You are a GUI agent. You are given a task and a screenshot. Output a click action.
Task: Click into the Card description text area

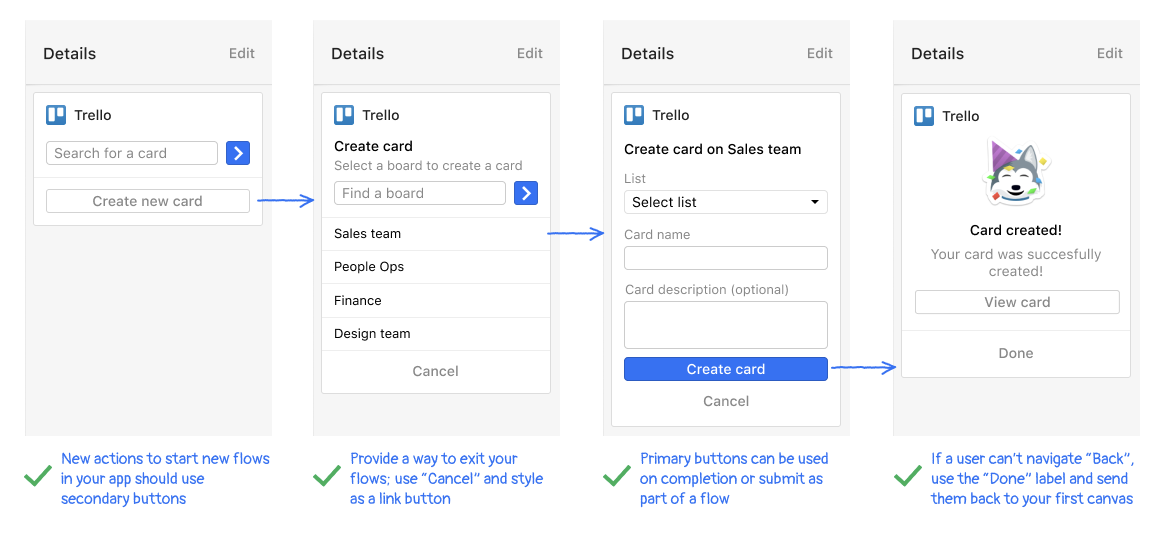(725, 325)
